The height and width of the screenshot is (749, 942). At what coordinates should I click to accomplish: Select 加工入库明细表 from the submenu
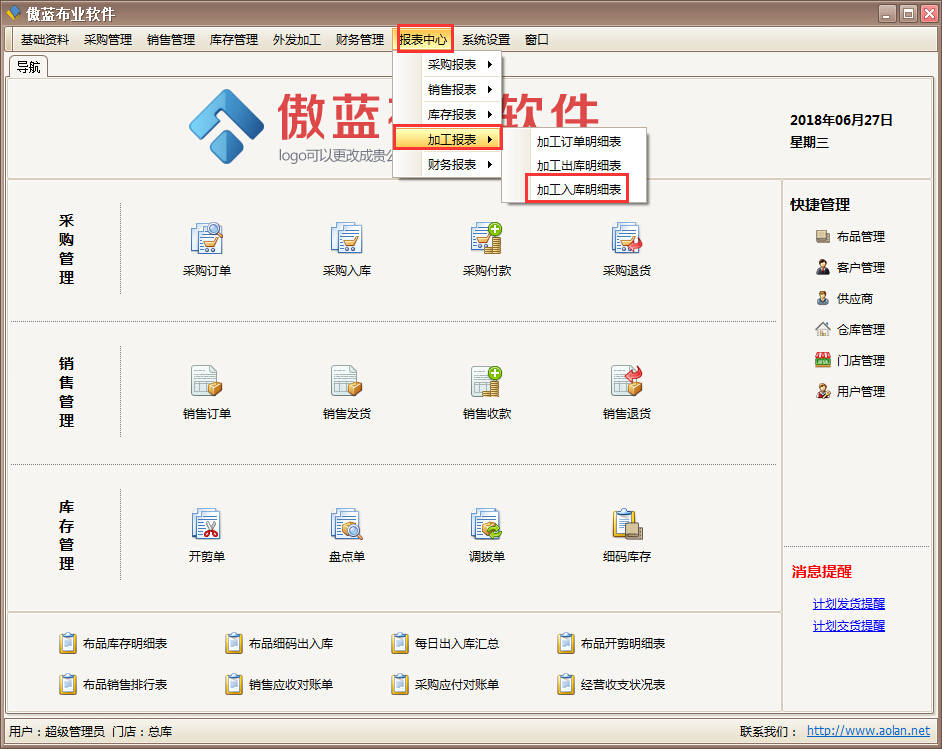578,190
